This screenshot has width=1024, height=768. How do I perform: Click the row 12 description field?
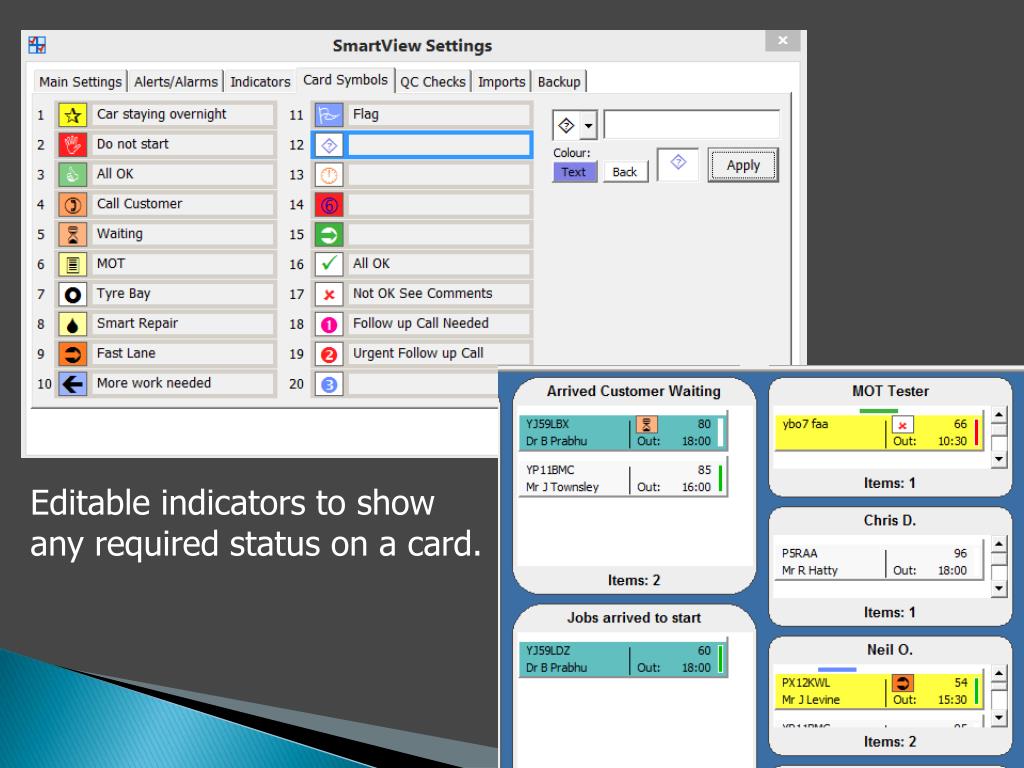tap(439, 145)
